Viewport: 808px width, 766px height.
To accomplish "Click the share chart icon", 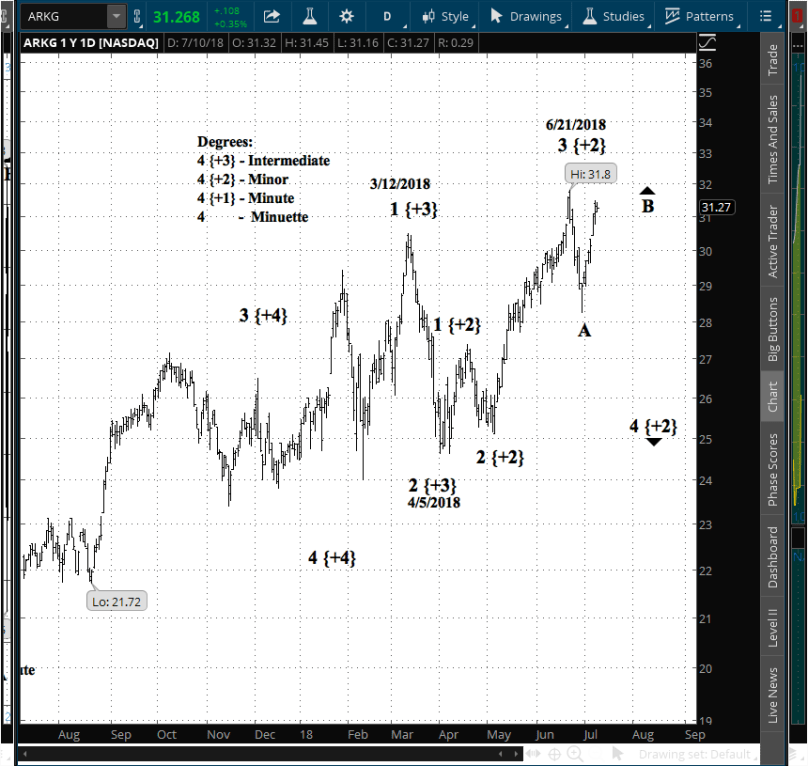I will [x=271, y=16].
